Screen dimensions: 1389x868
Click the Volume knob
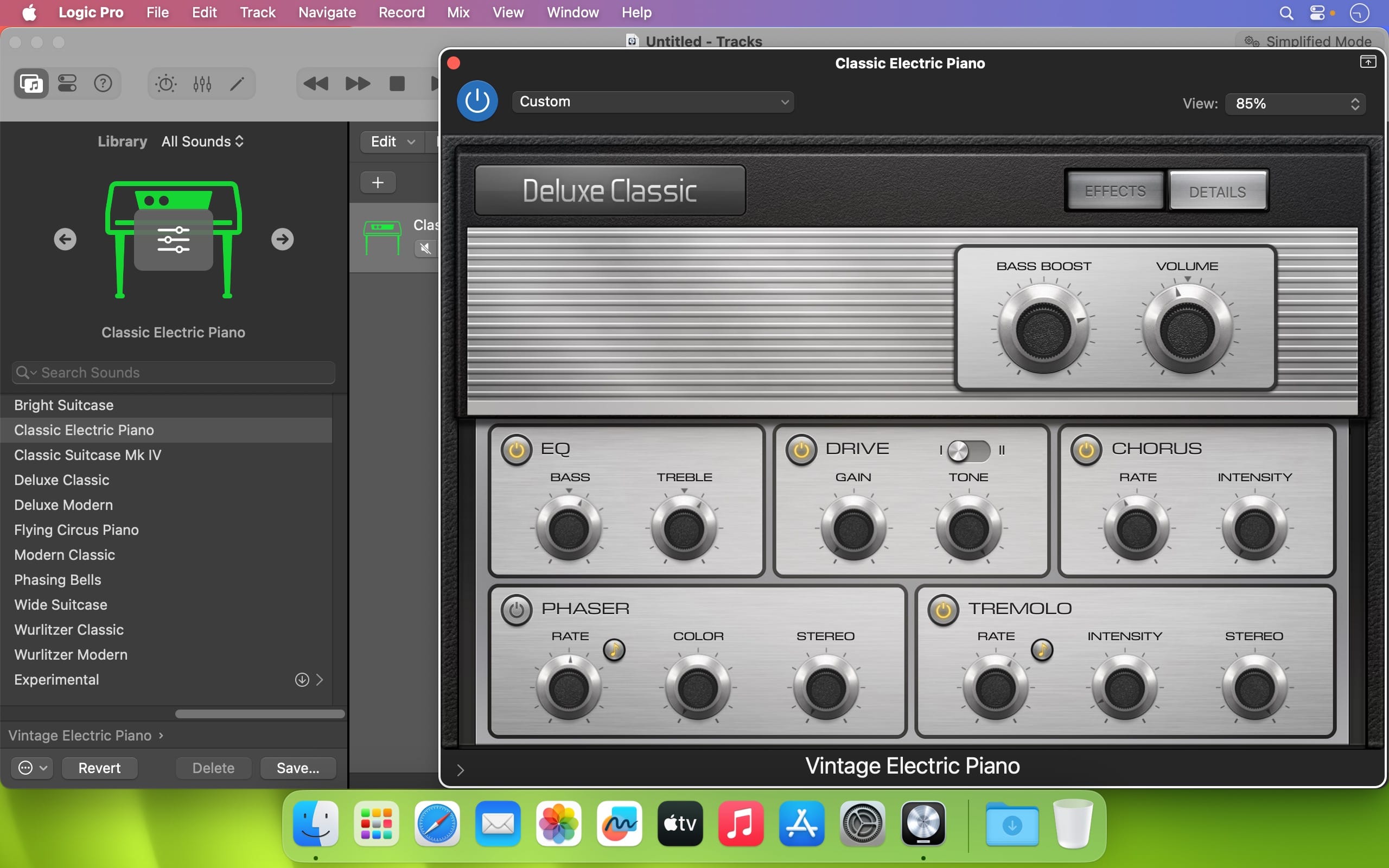[x=1187, y=330]
